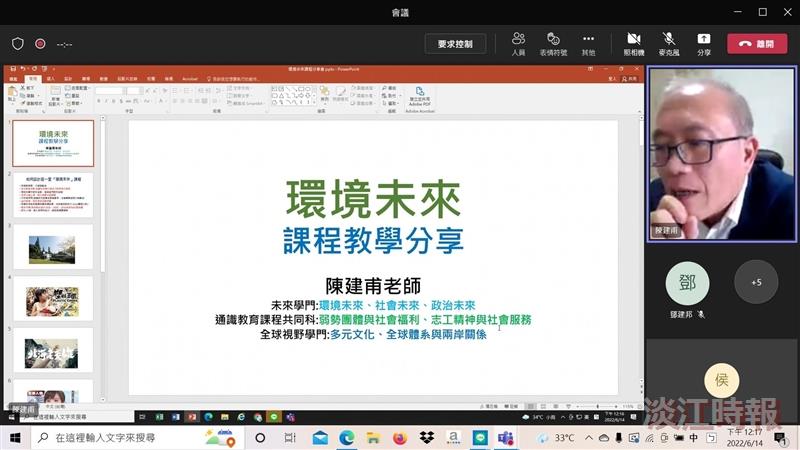Open Dropbox on the bottom taskbar

(x=427, y=438)
